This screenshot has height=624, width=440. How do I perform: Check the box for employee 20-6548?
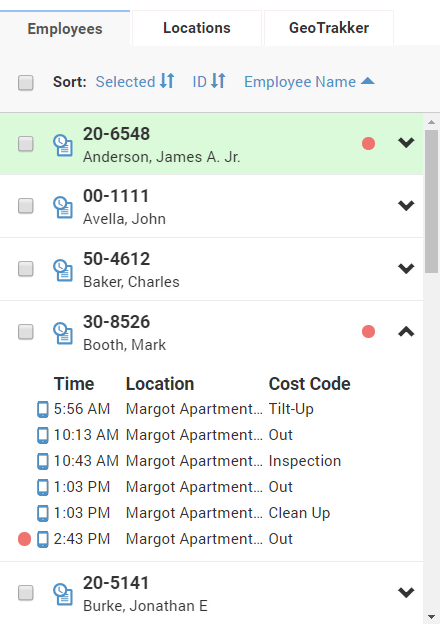click(x=26, y=144)
